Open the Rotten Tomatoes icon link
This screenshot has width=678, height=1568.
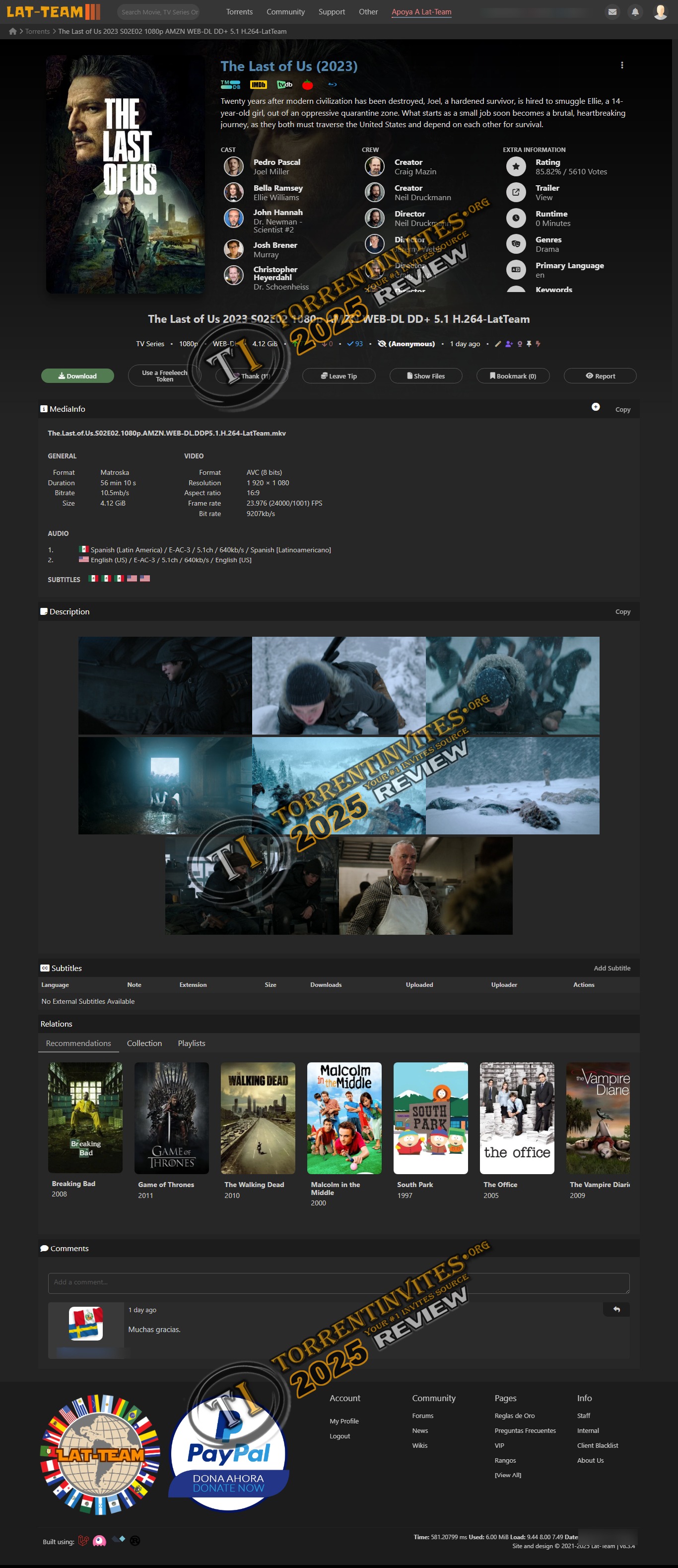pos(308,84)
